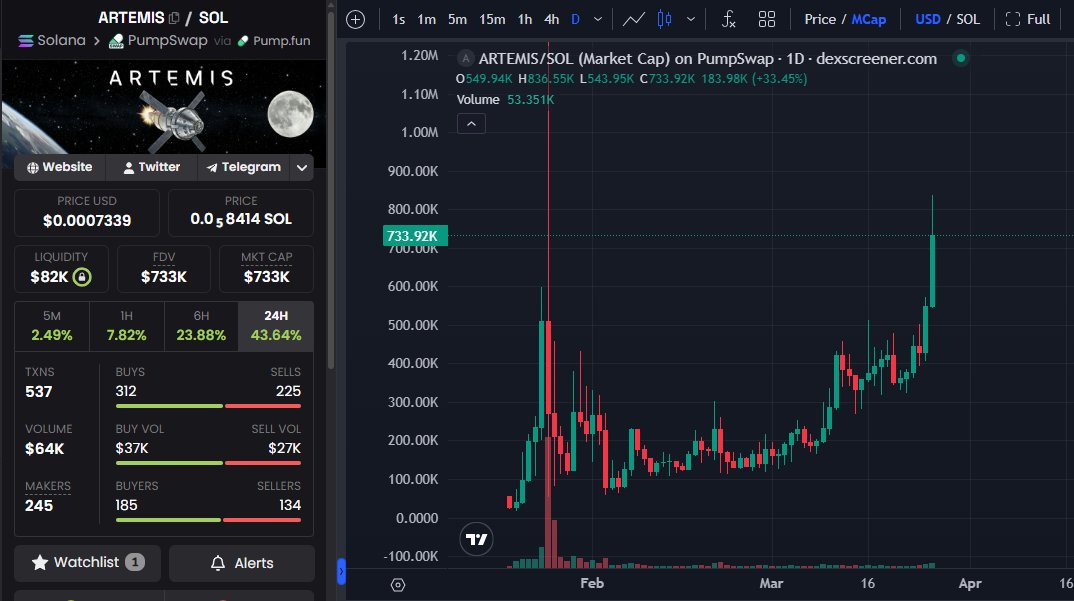Click the symbol avatar 'A' in legend
The height and width of the screenshot is (601, 1074).
[x=466, y=58]
